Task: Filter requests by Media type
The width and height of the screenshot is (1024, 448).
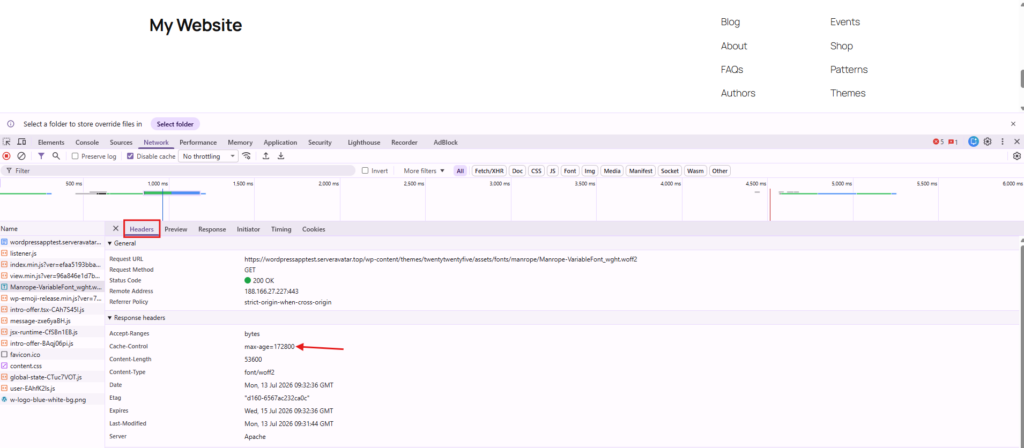Action: (612, 170)
